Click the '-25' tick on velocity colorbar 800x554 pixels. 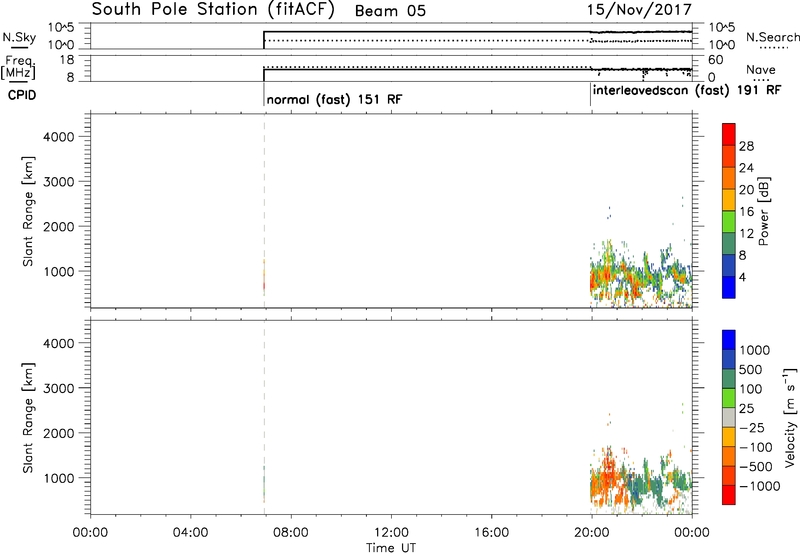752,428
